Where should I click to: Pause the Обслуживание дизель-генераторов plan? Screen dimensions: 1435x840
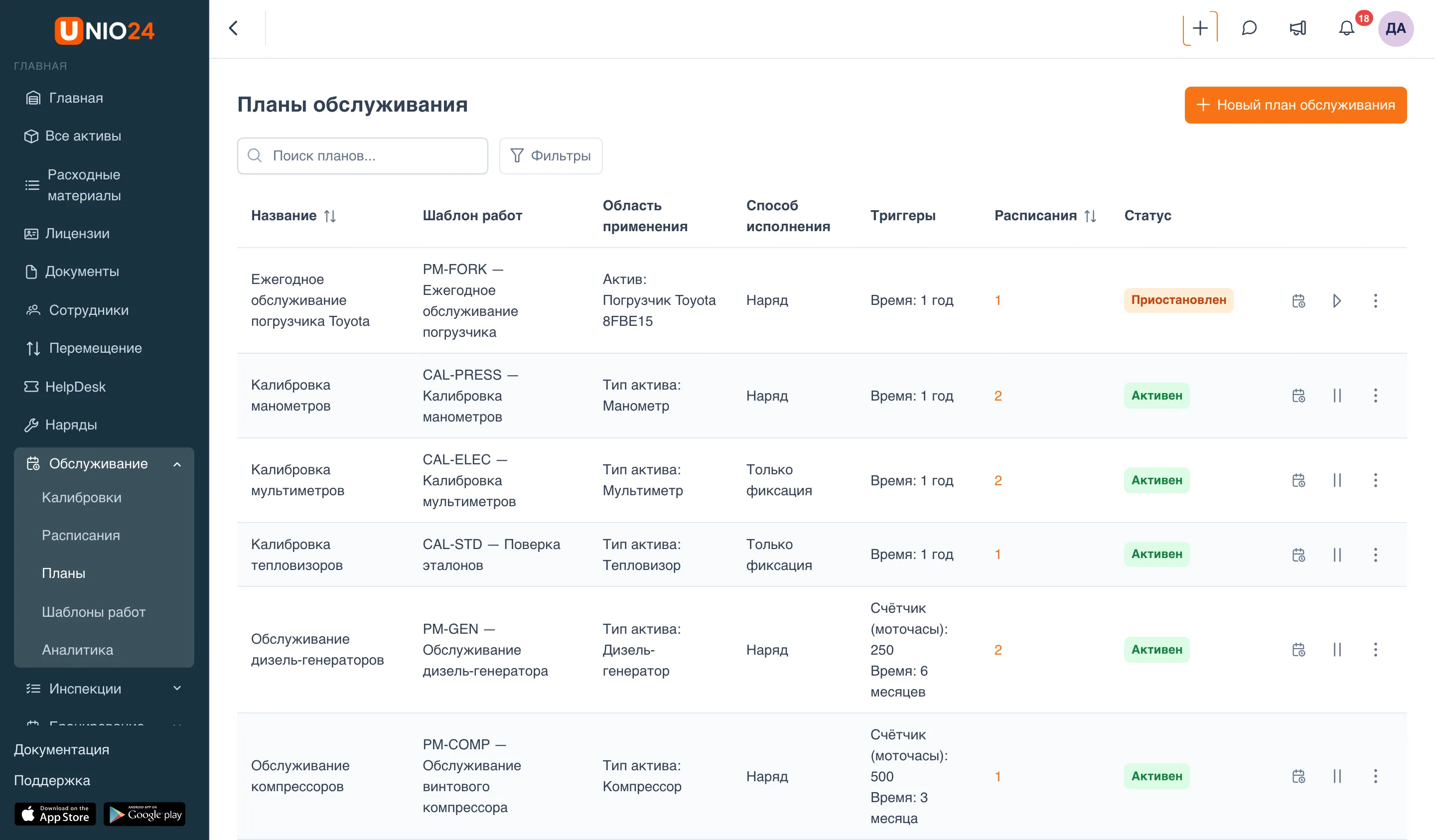pos(1337,650)
